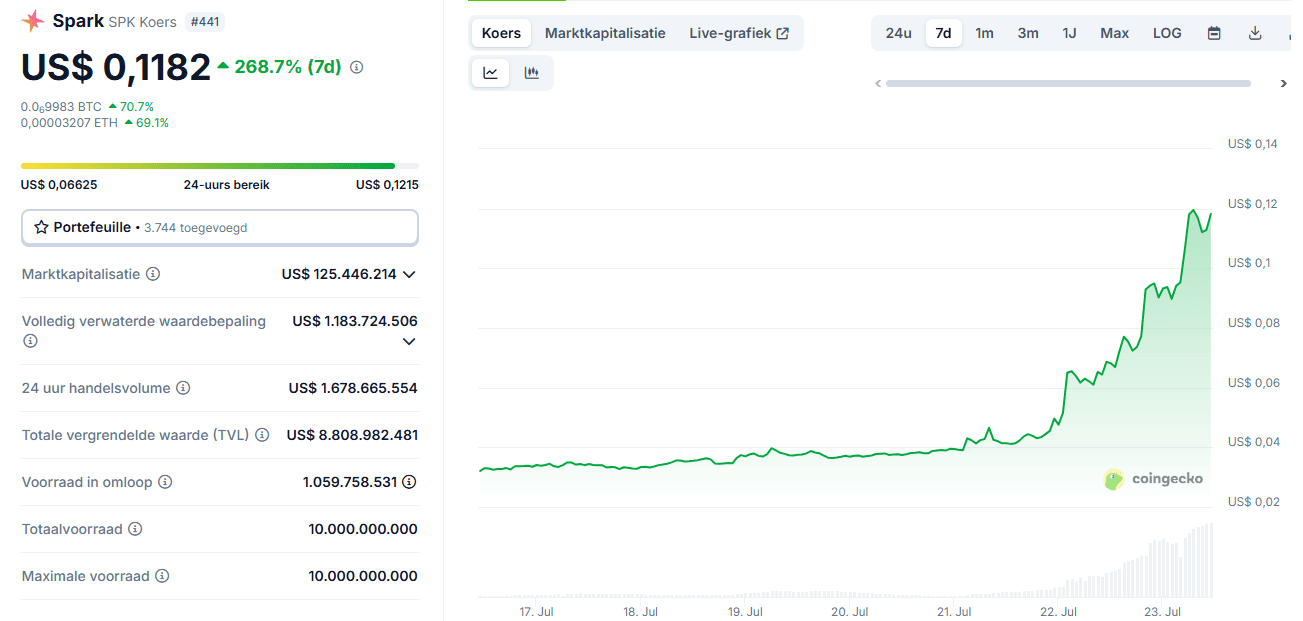Click the right arrow of chart scrollbar
Image resolution: width=1303 pixels, height=621 pixels.
(x=1284, y=83)
